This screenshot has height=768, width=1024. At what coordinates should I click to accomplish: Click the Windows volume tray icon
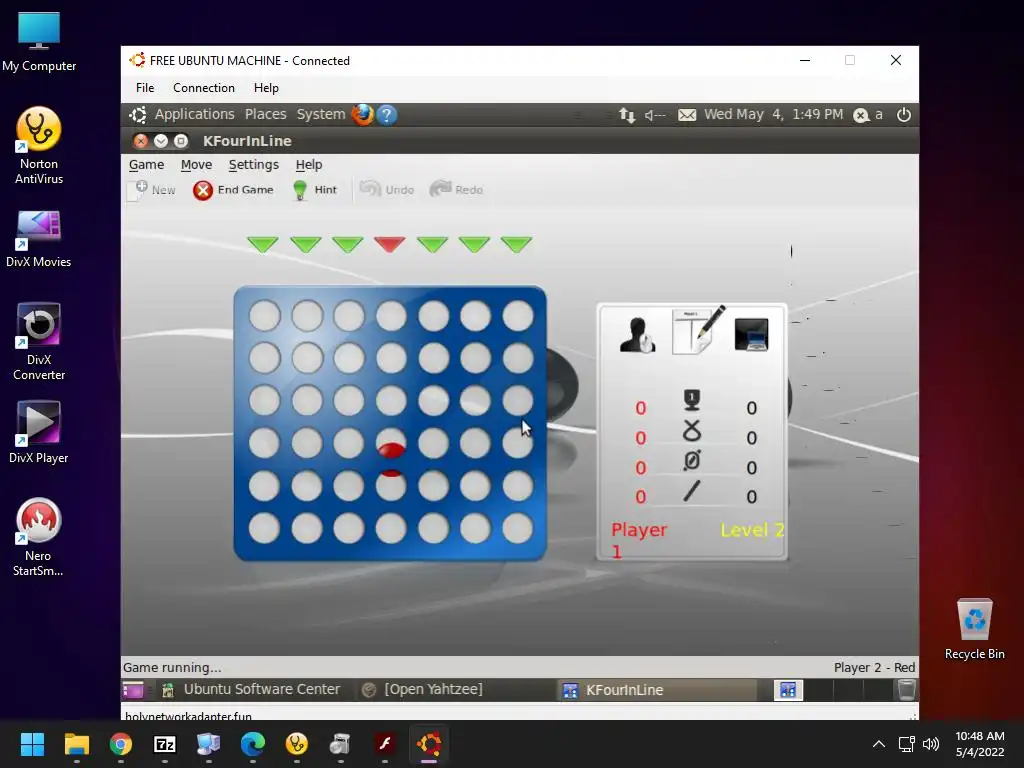tap(931, 744)
